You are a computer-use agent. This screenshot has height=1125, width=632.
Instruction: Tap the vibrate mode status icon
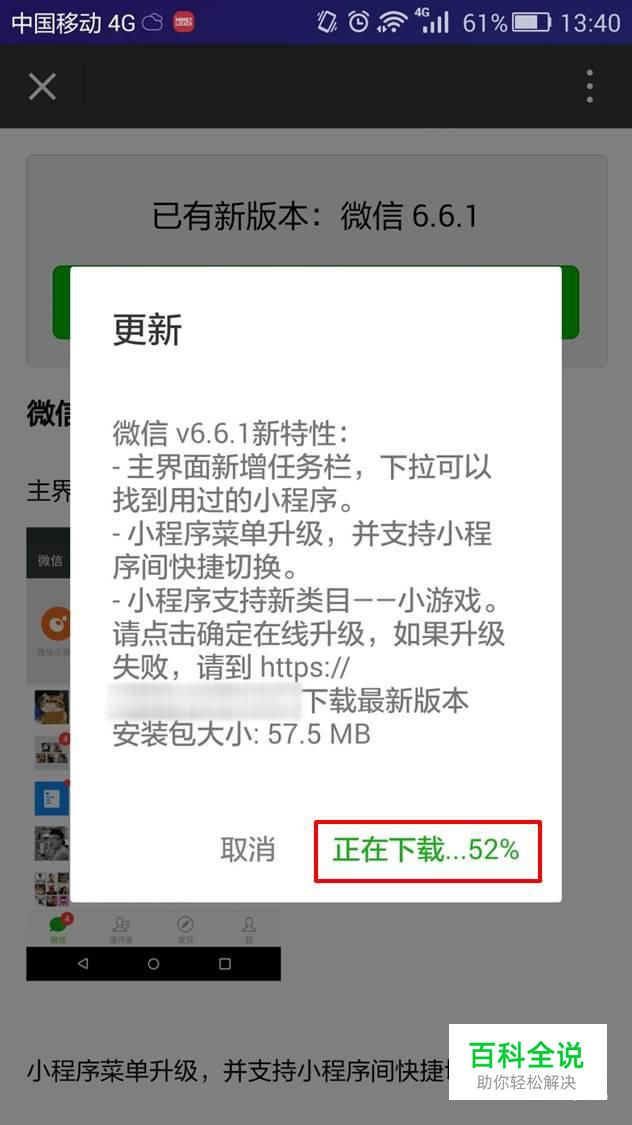point(327,22)
